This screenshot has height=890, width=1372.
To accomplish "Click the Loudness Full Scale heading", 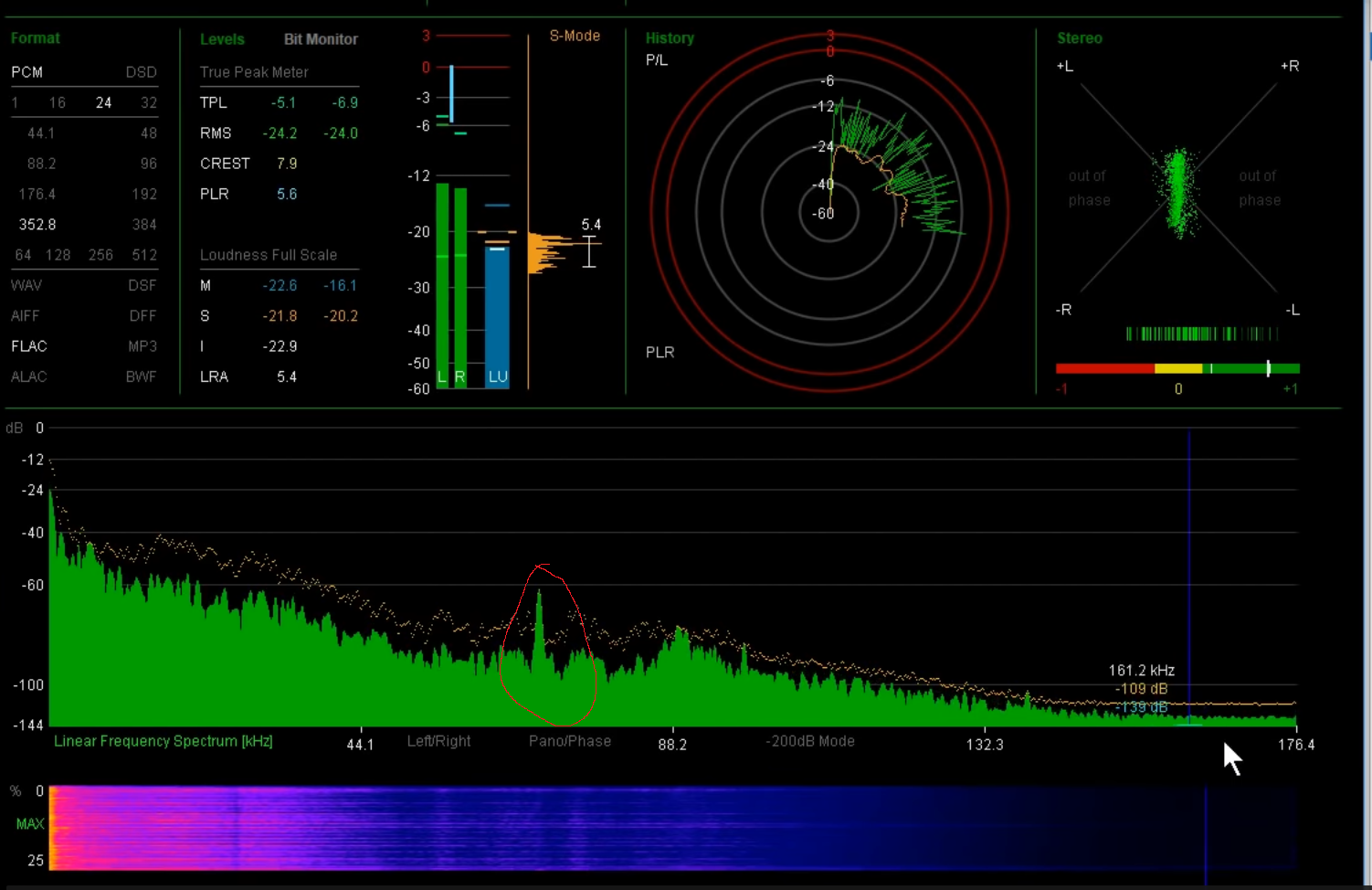I will [269, 255].
